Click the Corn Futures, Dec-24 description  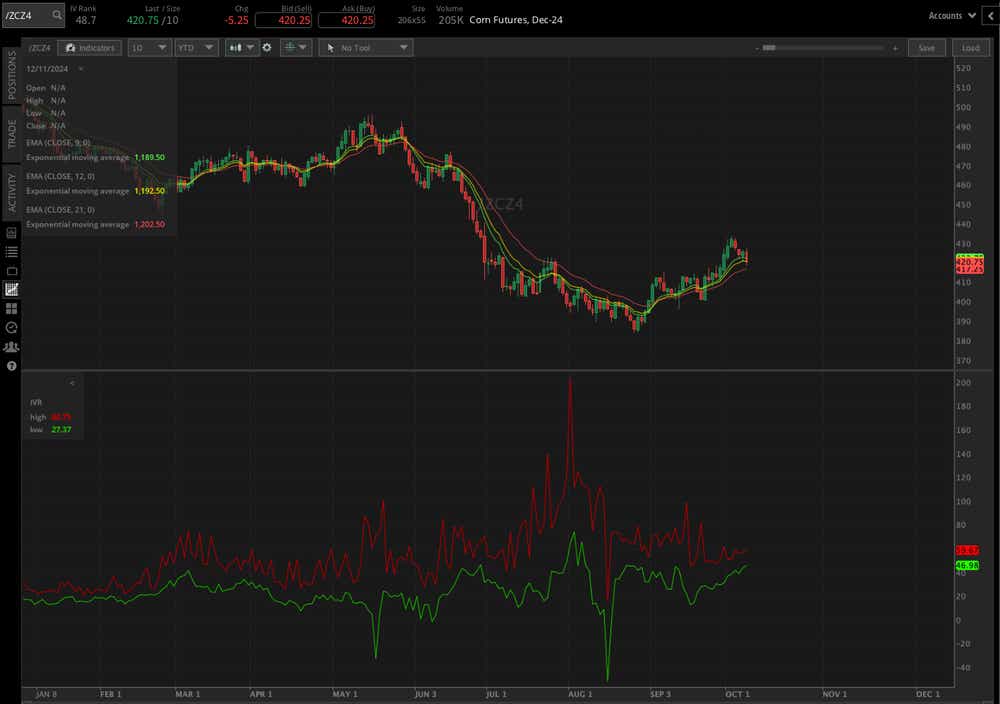tap(516, 20)
